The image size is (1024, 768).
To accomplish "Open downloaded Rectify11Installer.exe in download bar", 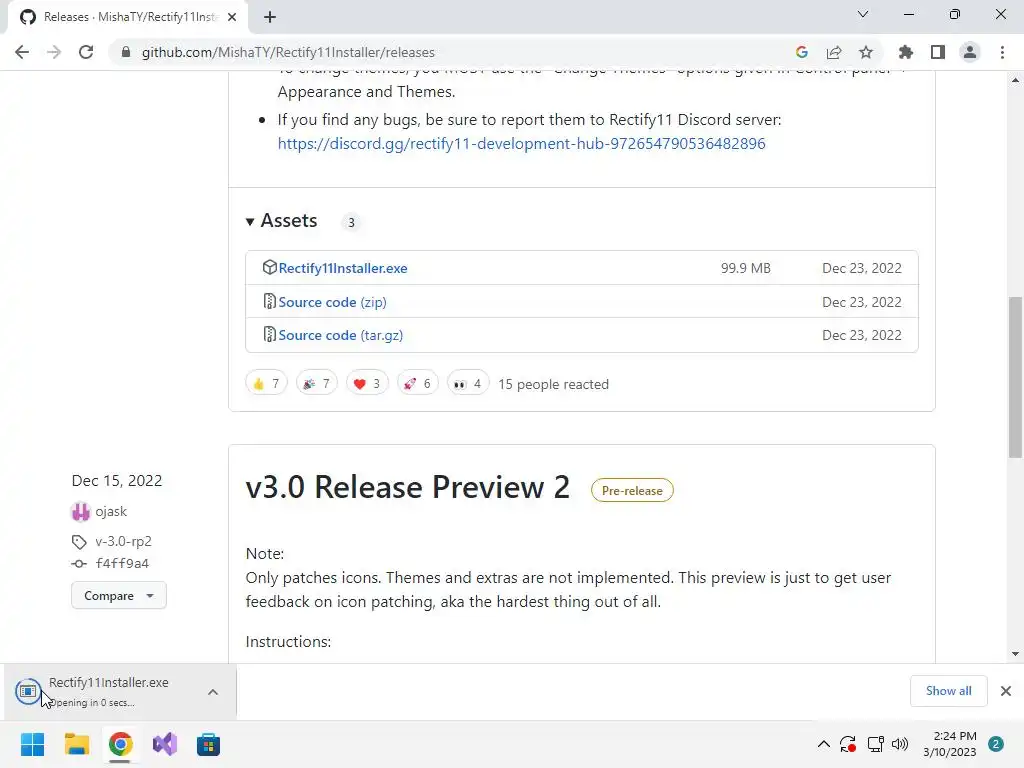I will coord(108,692).
